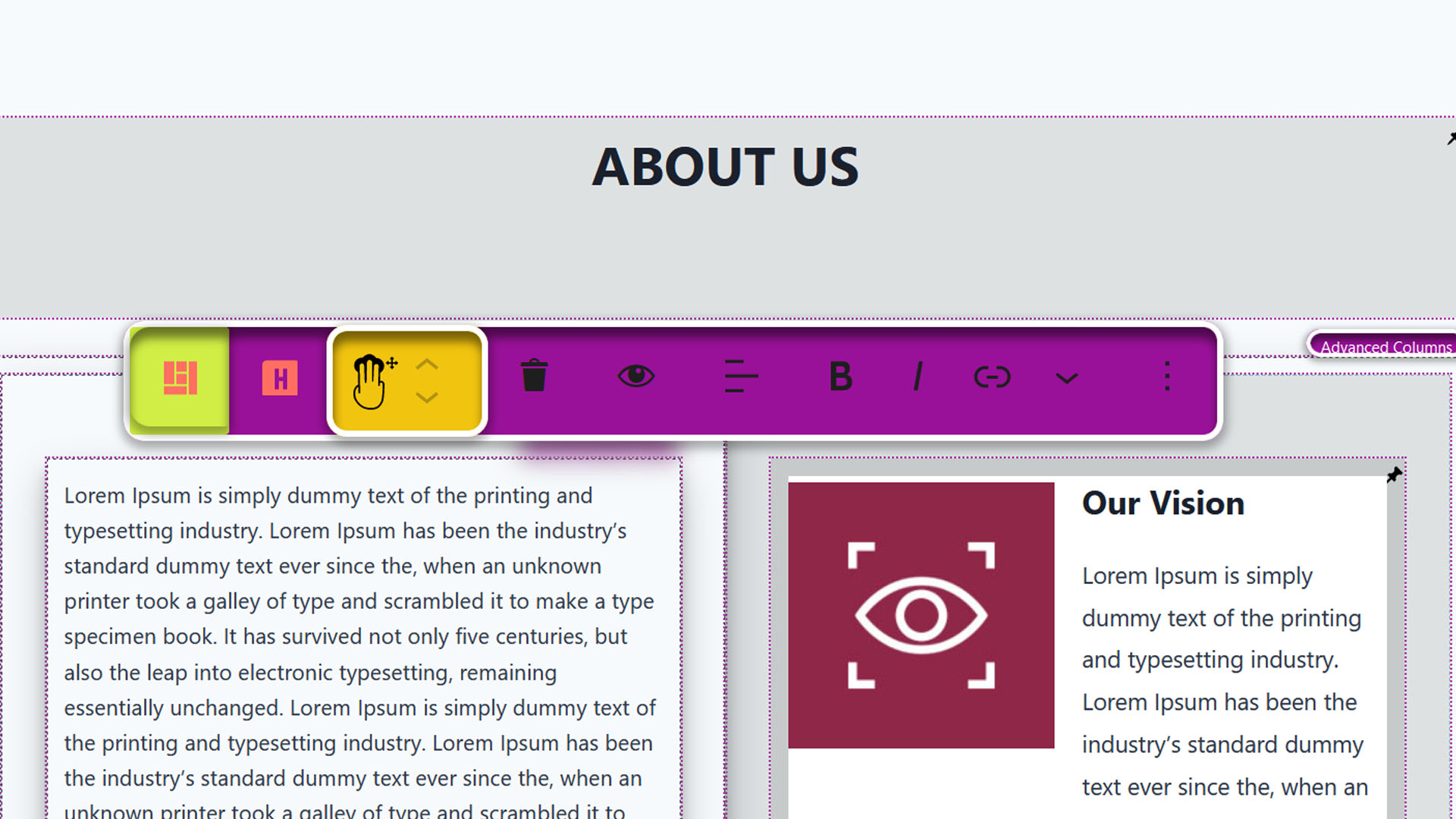Click the Our Vision heading text

tap(1163, 504)
